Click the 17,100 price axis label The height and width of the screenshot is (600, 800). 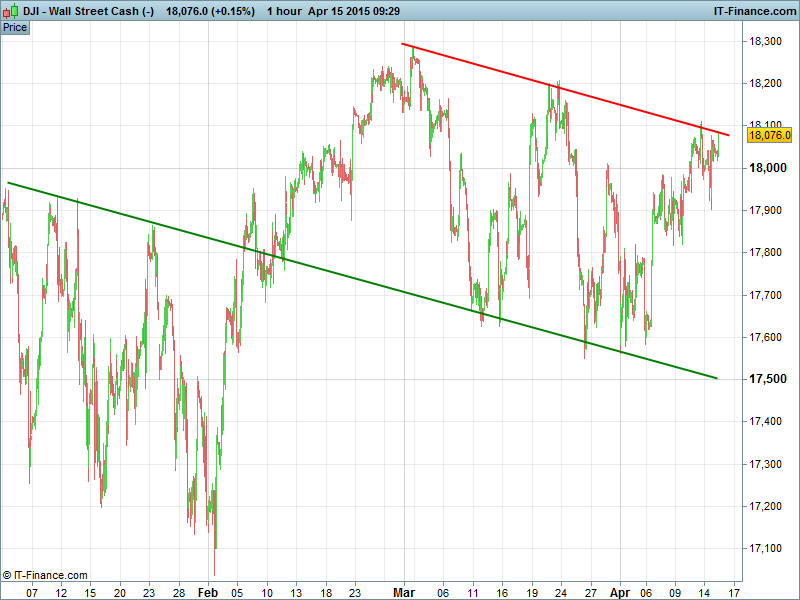pyautogui.click(x=765, y=548)
